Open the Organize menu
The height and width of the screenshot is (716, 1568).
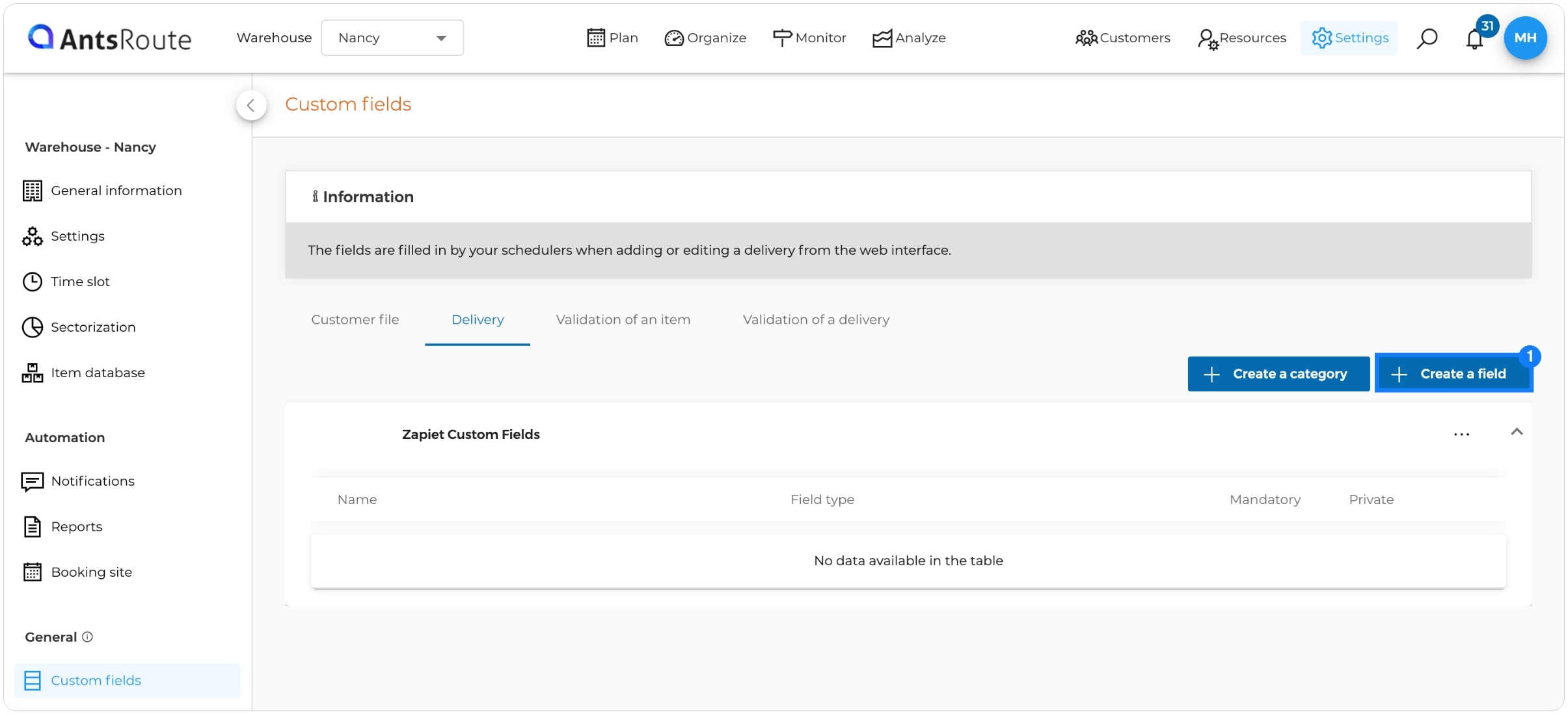click(705, 38)
